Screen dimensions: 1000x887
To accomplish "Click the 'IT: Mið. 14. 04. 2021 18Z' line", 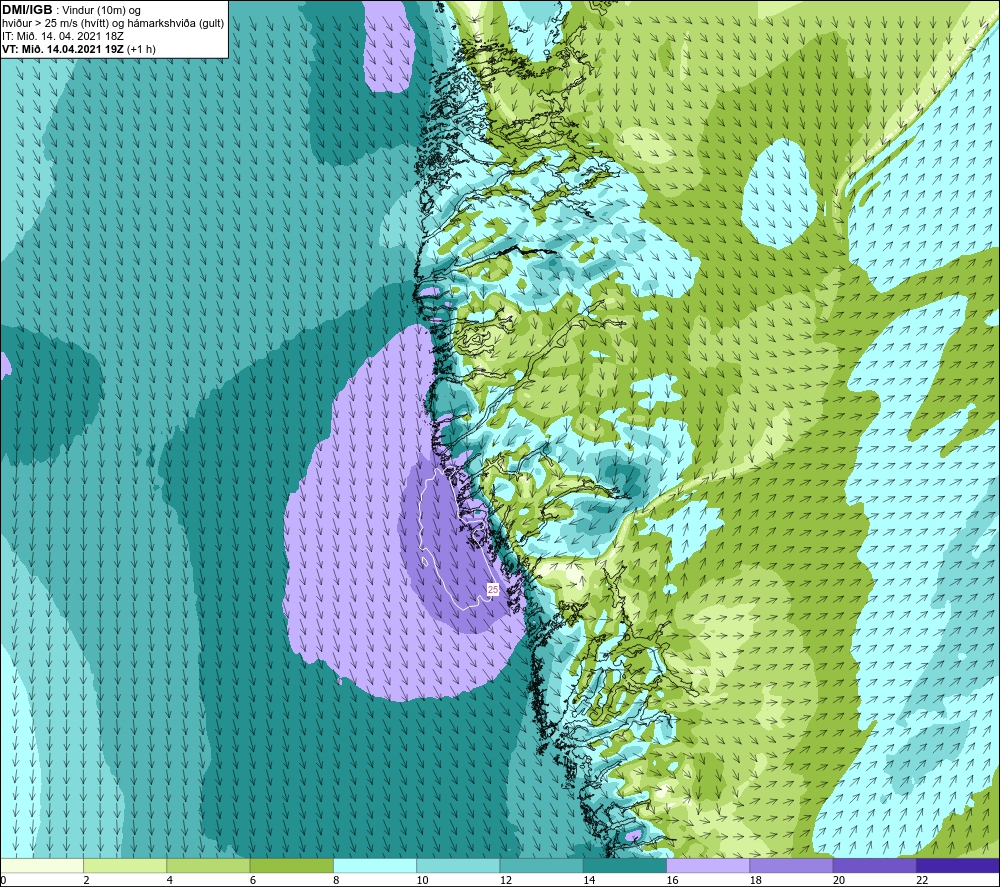I will pyautogui.click(x=62, y=36).
